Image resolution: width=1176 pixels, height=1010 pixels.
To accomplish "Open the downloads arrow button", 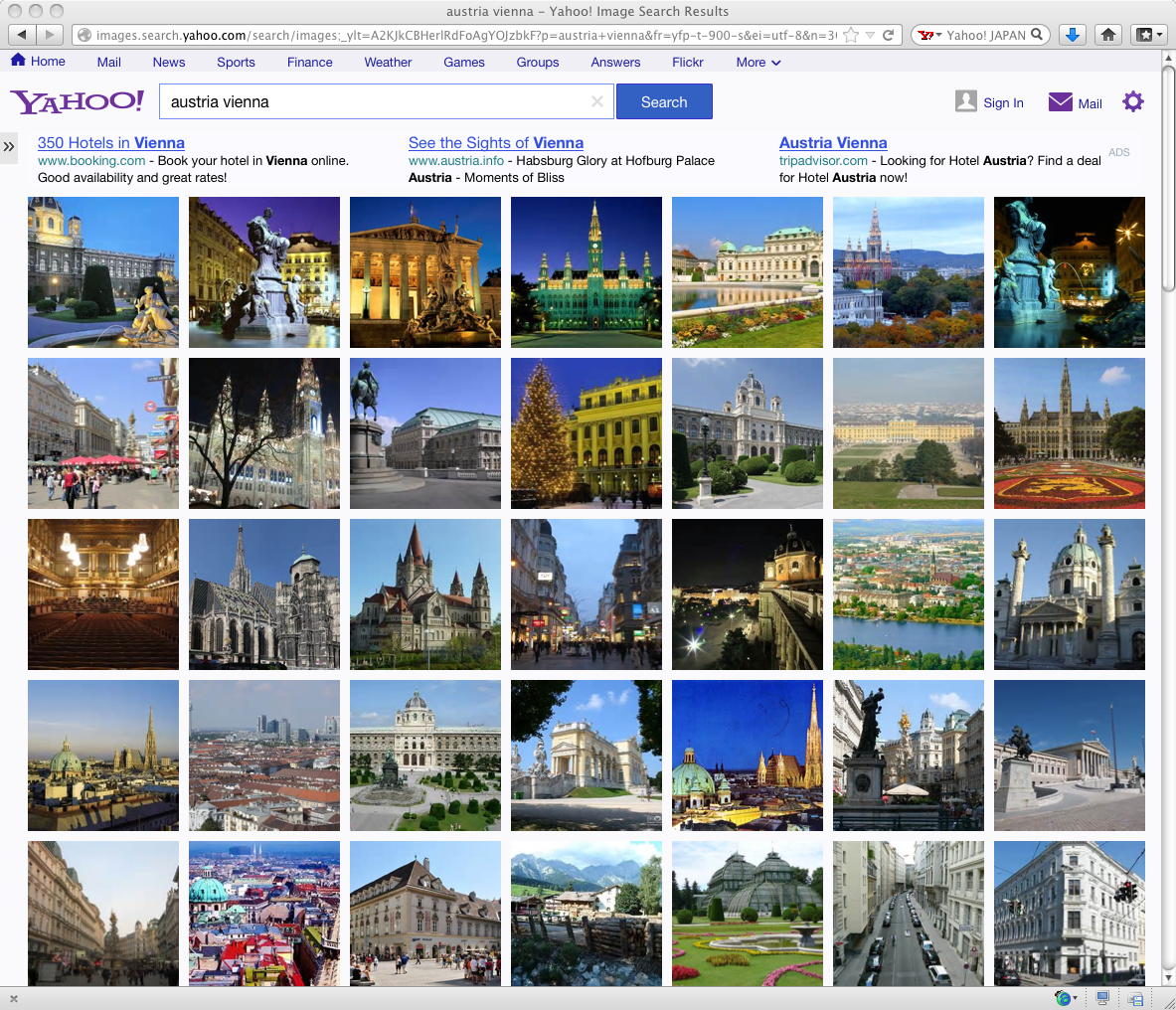I will click(1073, 35).
